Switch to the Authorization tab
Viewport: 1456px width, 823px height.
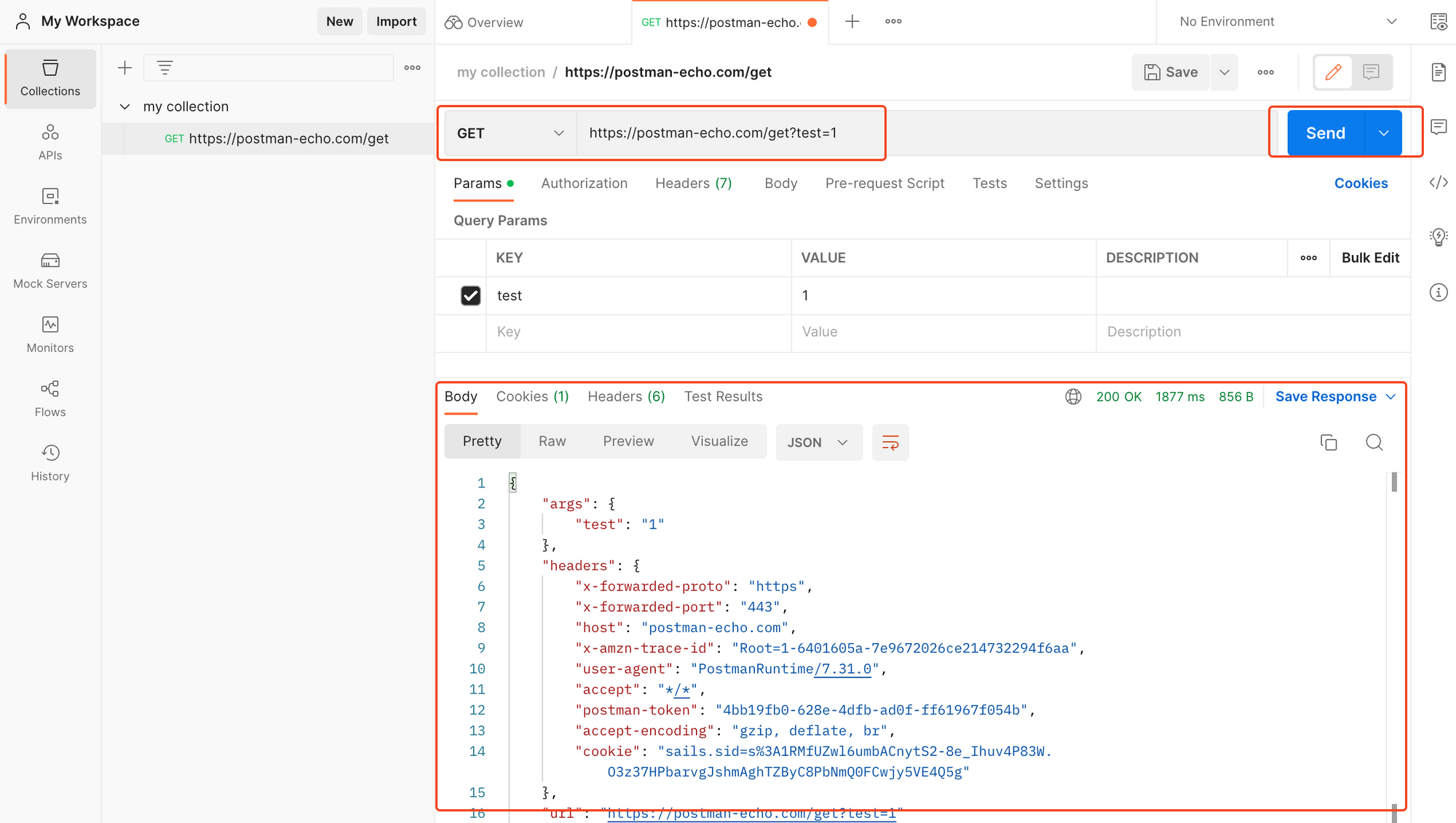pos(584,183)
